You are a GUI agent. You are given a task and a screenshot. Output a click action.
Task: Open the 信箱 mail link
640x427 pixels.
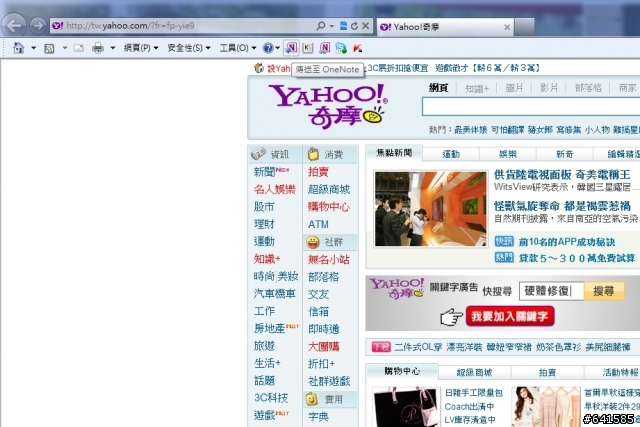(x=318, y=311)
